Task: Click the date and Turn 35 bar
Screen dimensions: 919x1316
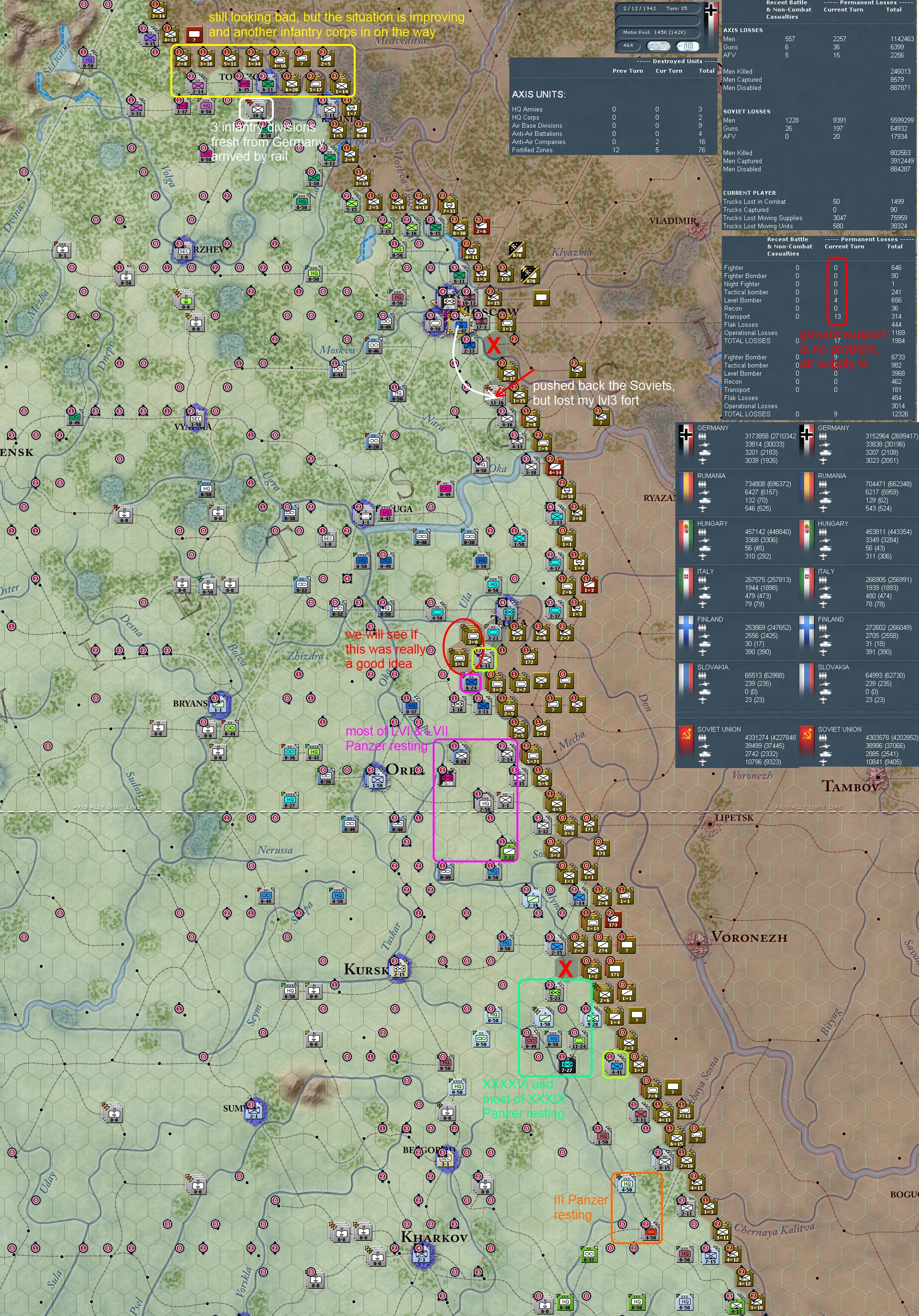Action: pyautogui.click(x=658, y=9)
